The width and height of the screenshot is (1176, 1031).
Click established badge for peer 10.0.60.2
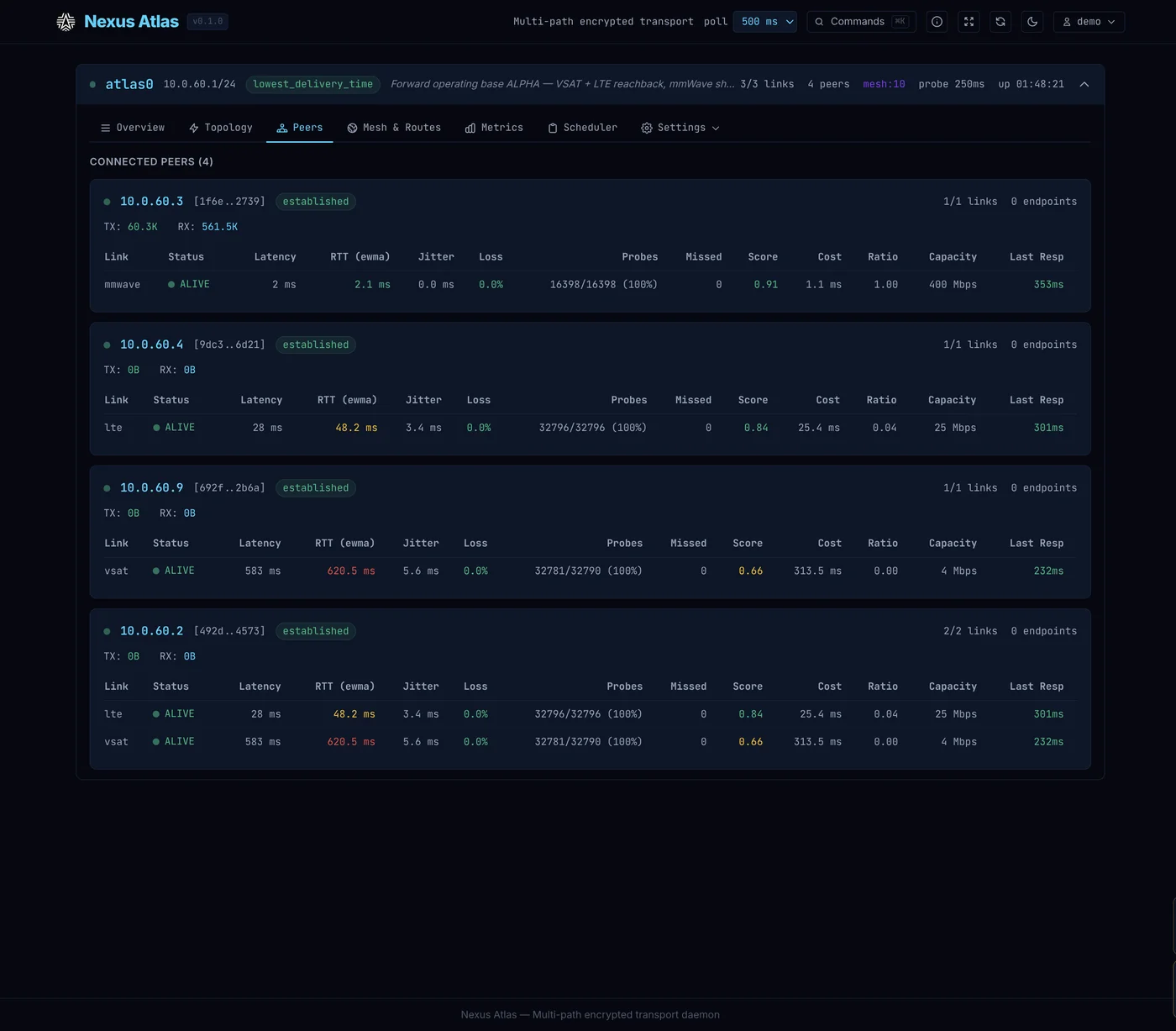point(316,631)
